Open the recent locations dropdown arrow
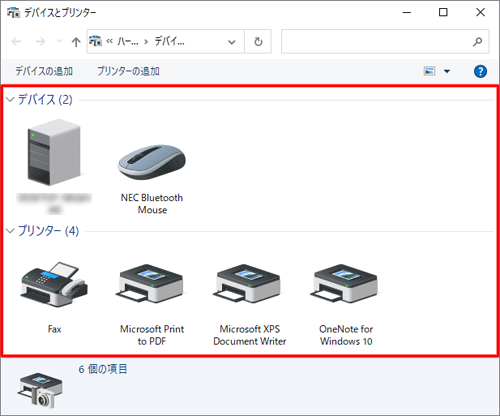Viewport: 500px width, 416px height. tap(59, 41)
